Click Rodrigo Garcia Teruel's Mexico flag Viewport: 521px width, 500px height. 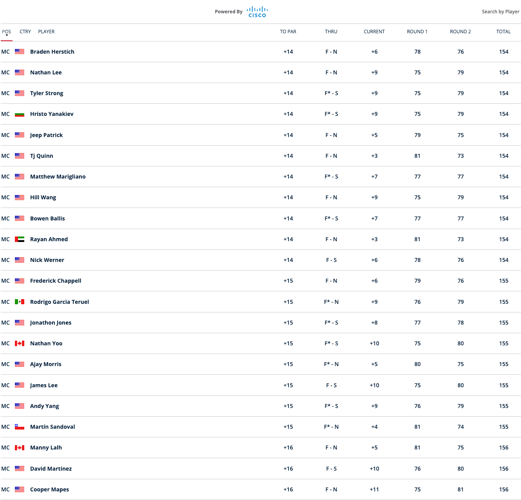click(19, 302)
